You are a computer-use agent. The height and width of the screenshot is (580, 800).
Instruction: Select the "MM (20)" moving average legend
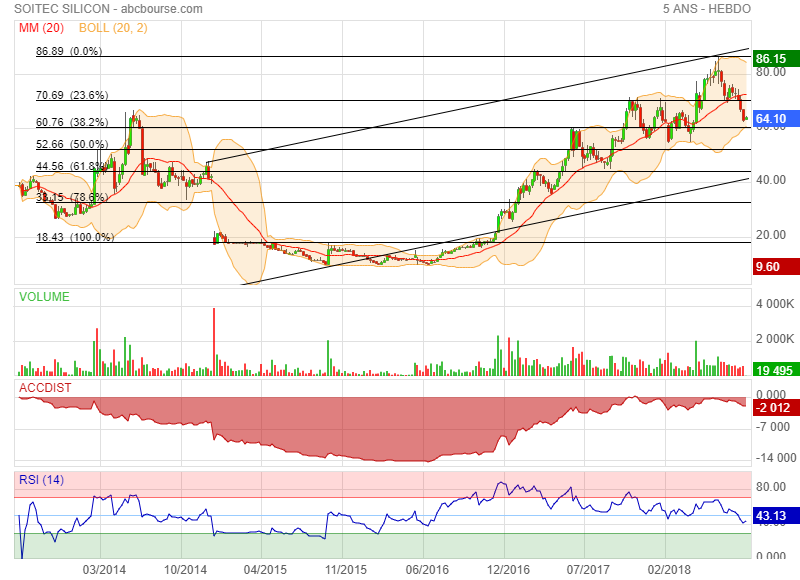(x=41, y=28)
